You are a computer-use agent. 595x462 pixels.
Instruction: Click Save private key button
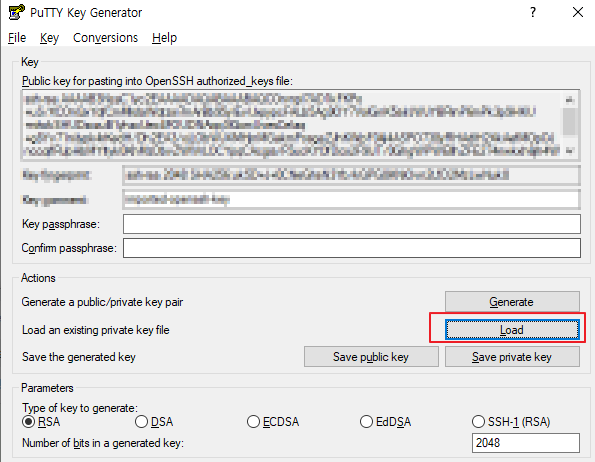coord(512,357)
